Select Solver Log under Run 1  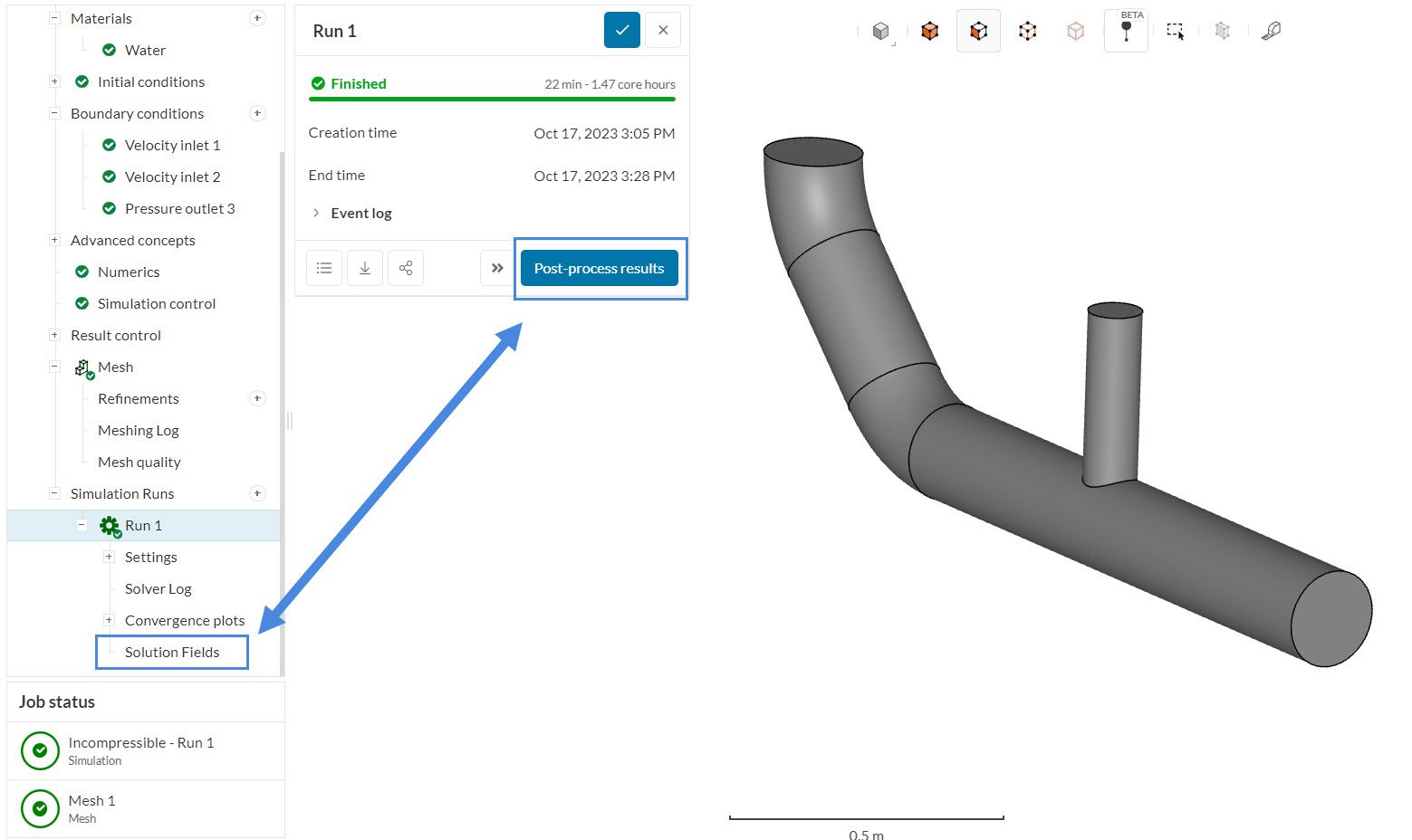[x=158, y=588]
